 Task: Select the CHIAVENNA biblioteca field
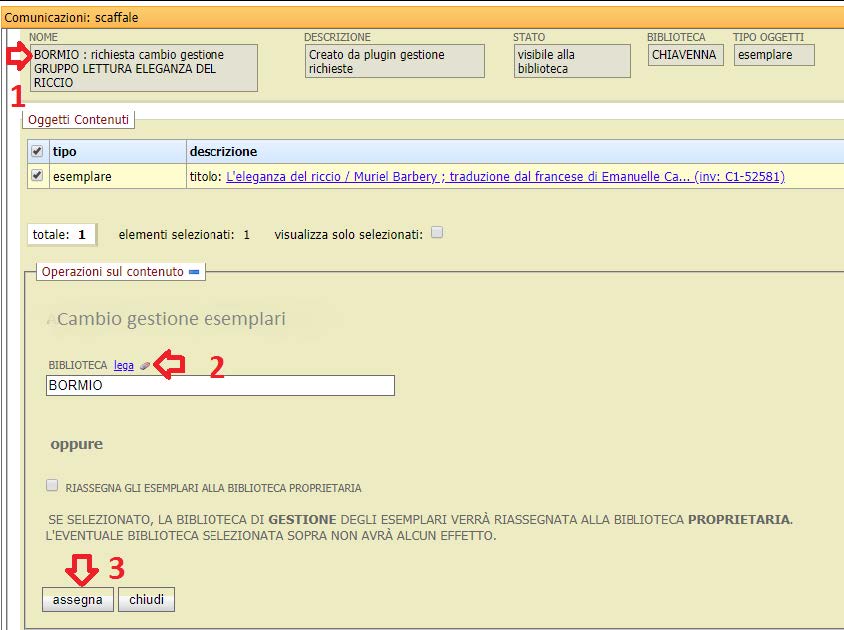coord(685,55)
